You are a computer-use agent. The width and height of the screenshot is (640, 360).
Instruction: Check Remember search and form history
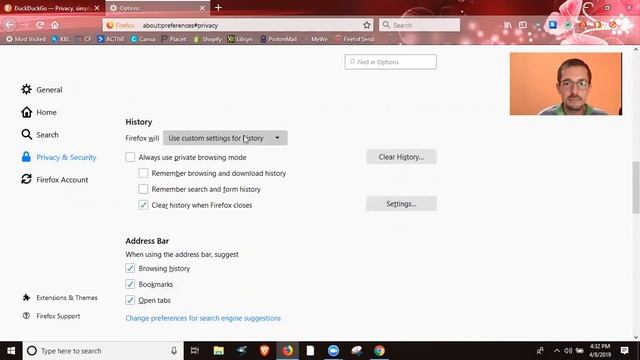click(x=143, y=189)
